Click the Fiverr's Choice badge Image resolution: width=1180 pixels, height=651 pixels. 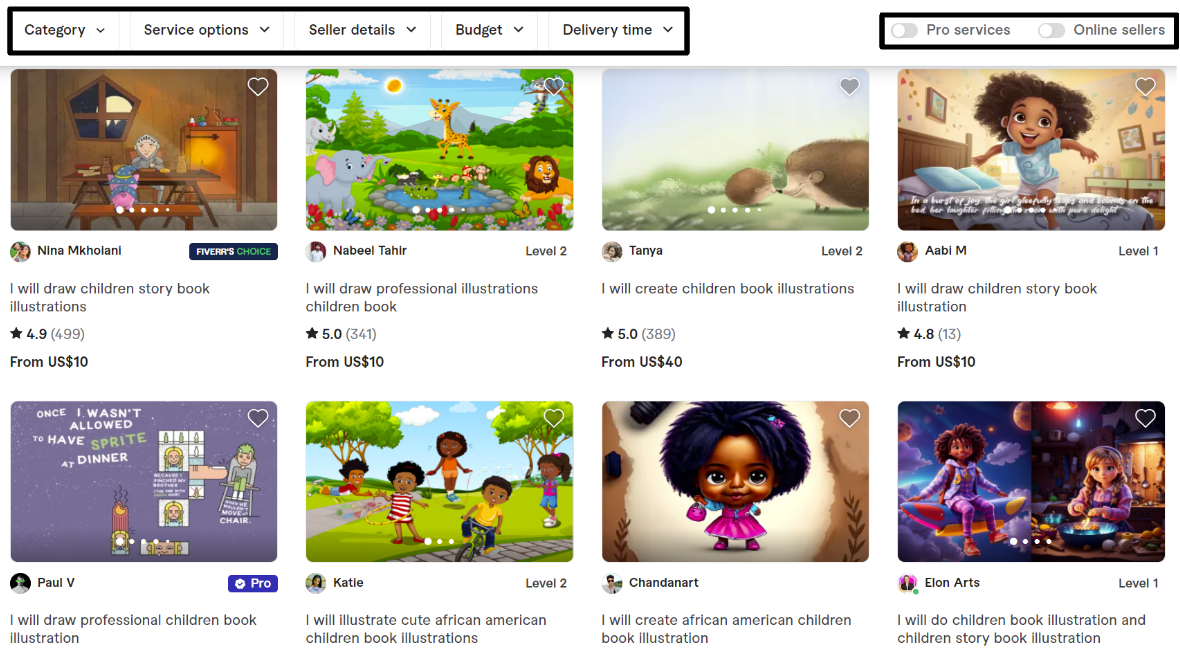(x=233, y=251)
